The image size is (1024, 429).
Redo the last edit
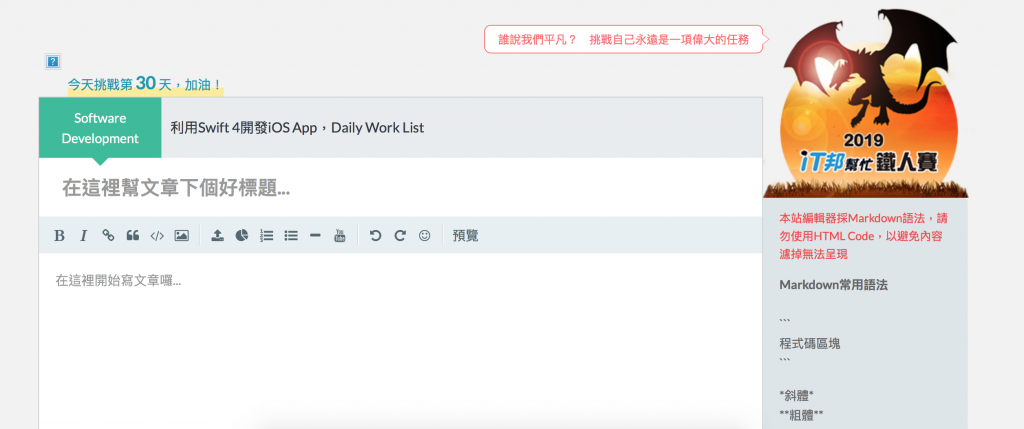(x=400, y=235)
